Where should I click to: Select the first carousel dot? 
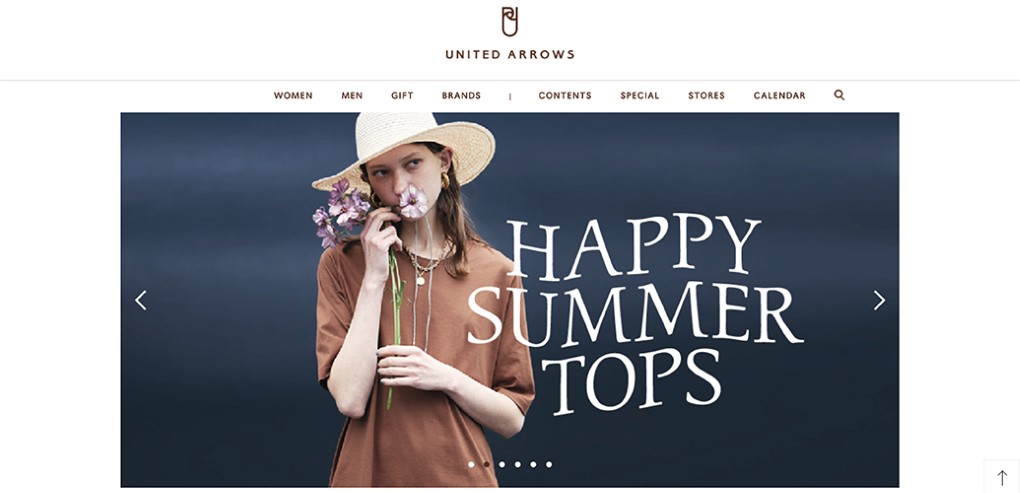coord(471,464)
